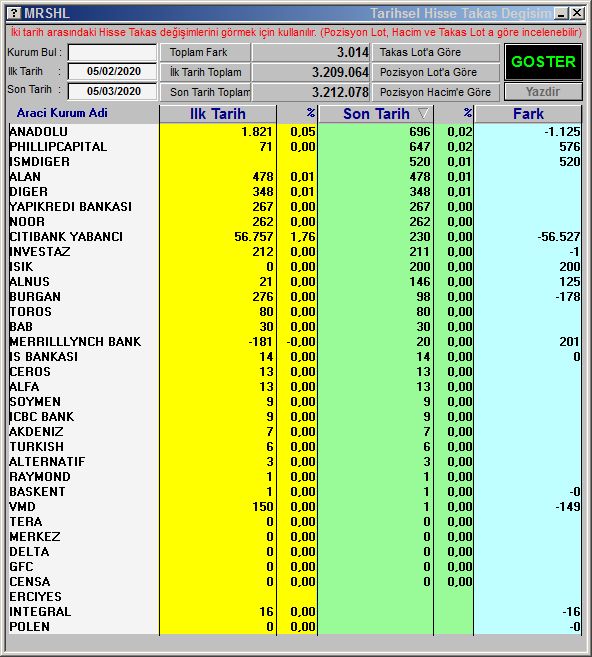Screen dimensions: 592x657
Task: Select the GFC row
Action: [x=295, y=567]
